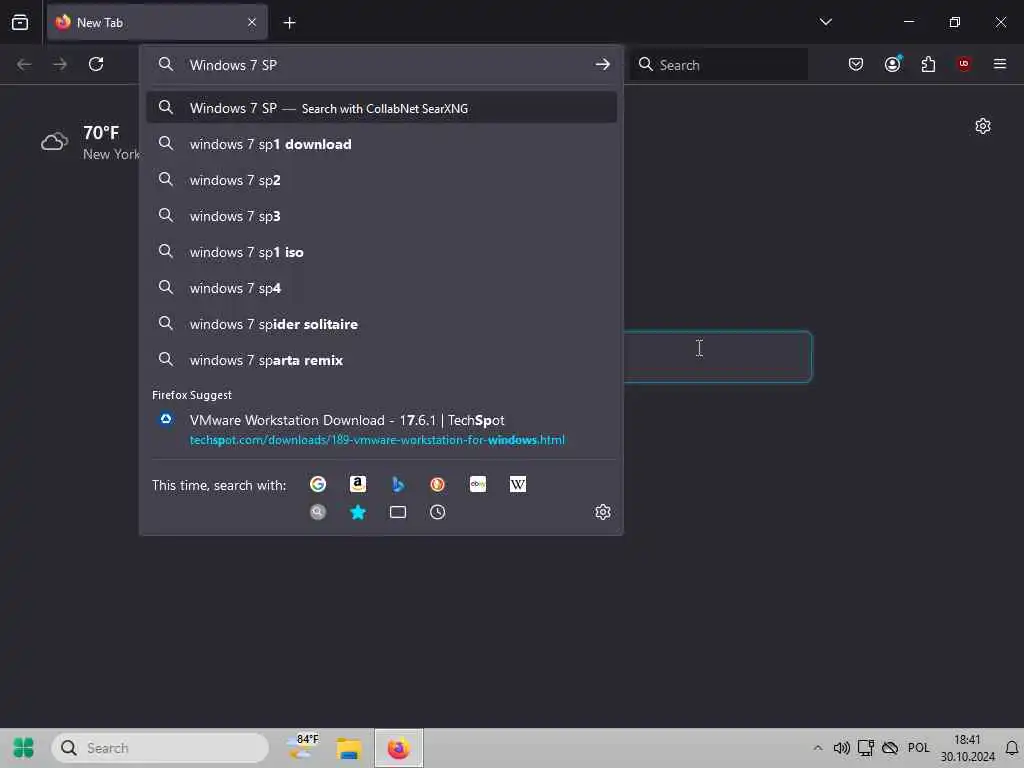Click the go arrow in the address bar
This screenshot has height=768, width=1024.
click(x=602, y=64)
